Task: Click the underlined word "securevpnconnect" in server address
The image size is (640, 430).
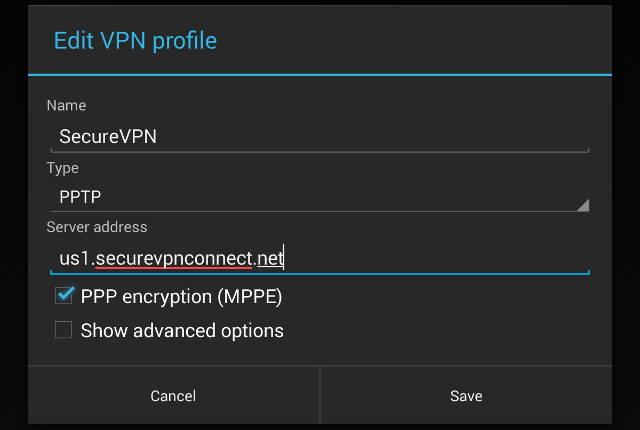Action: [172, 259]
